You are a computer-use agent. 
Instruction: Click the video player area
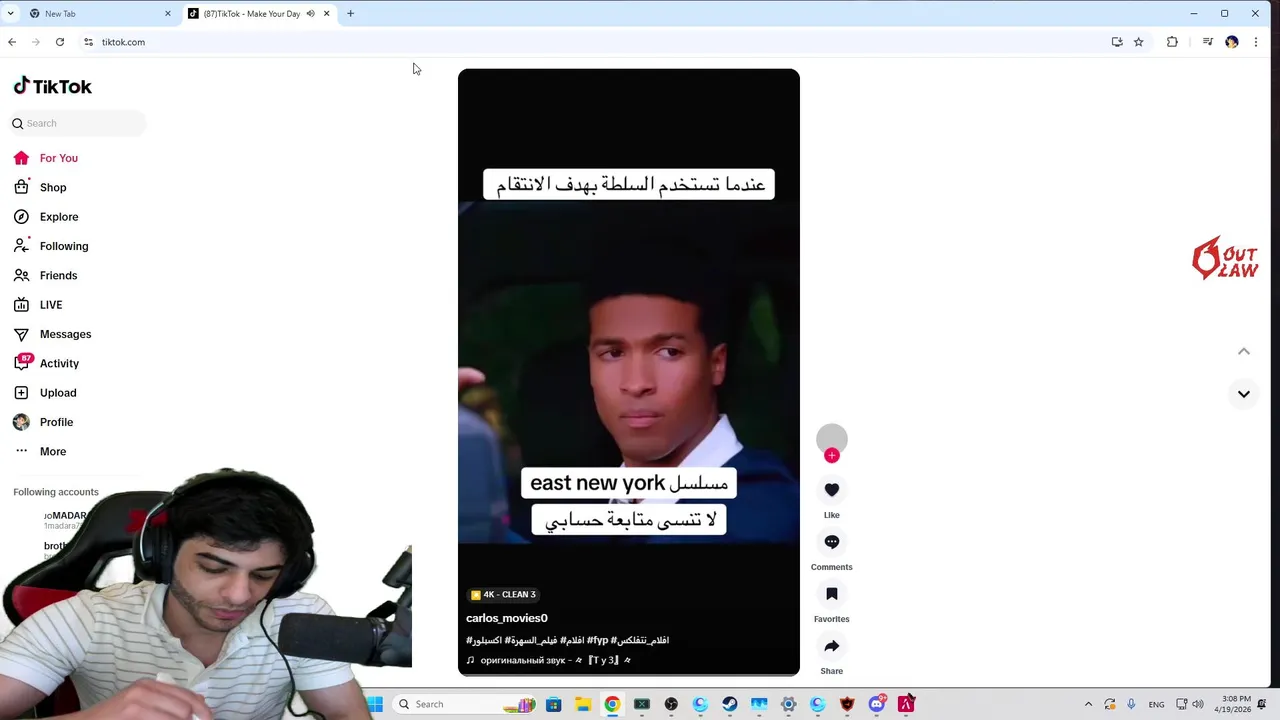[x=628, y=372]
